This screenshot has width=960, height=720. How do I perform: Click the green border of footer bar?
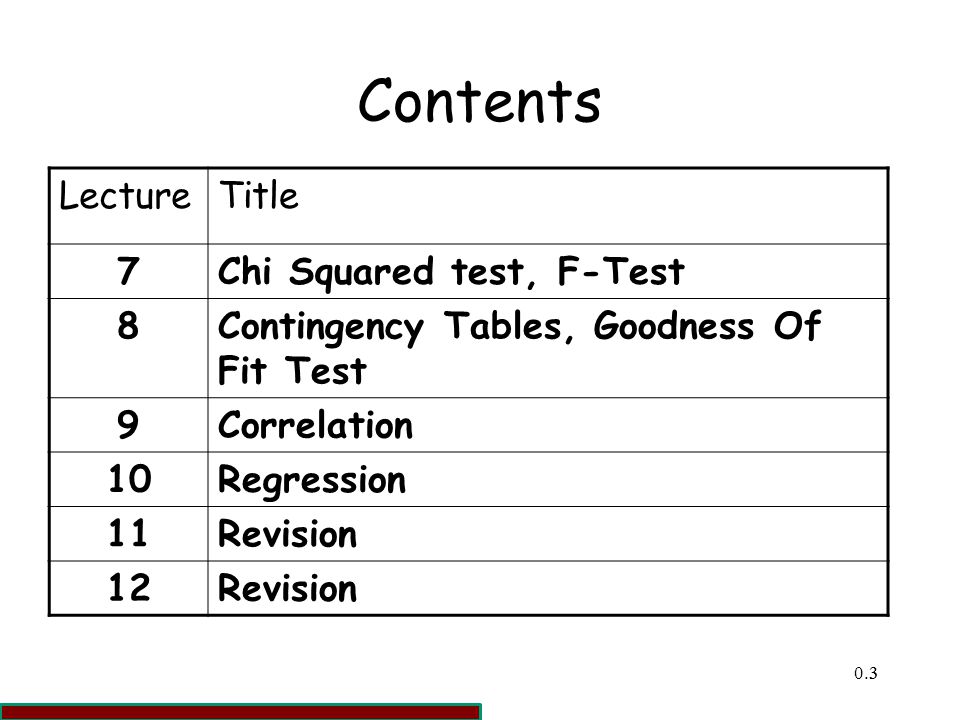click(240, 705)
